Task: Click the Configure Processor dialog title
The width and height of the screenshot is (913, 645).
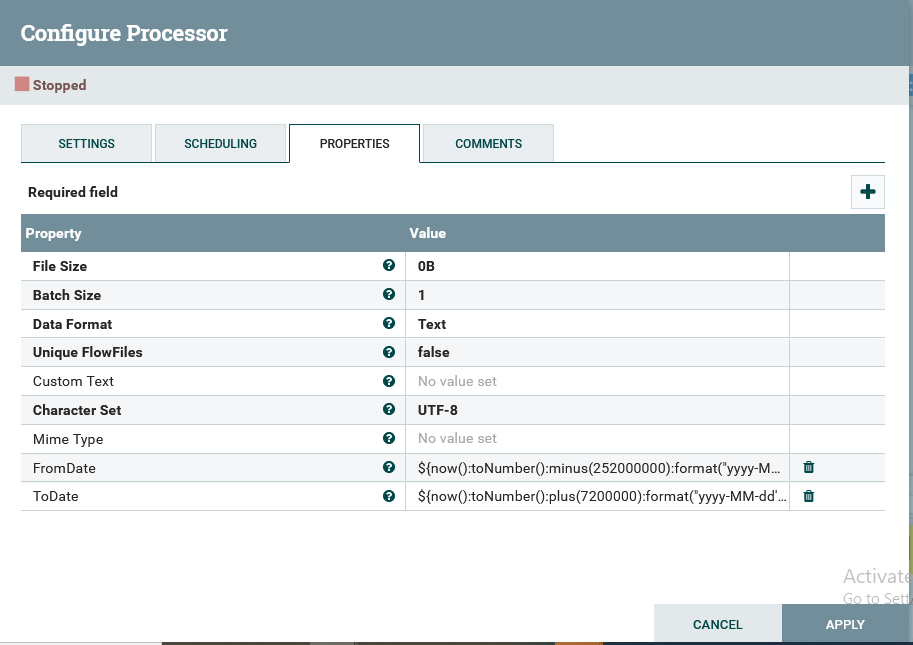Action: [124, 34]
